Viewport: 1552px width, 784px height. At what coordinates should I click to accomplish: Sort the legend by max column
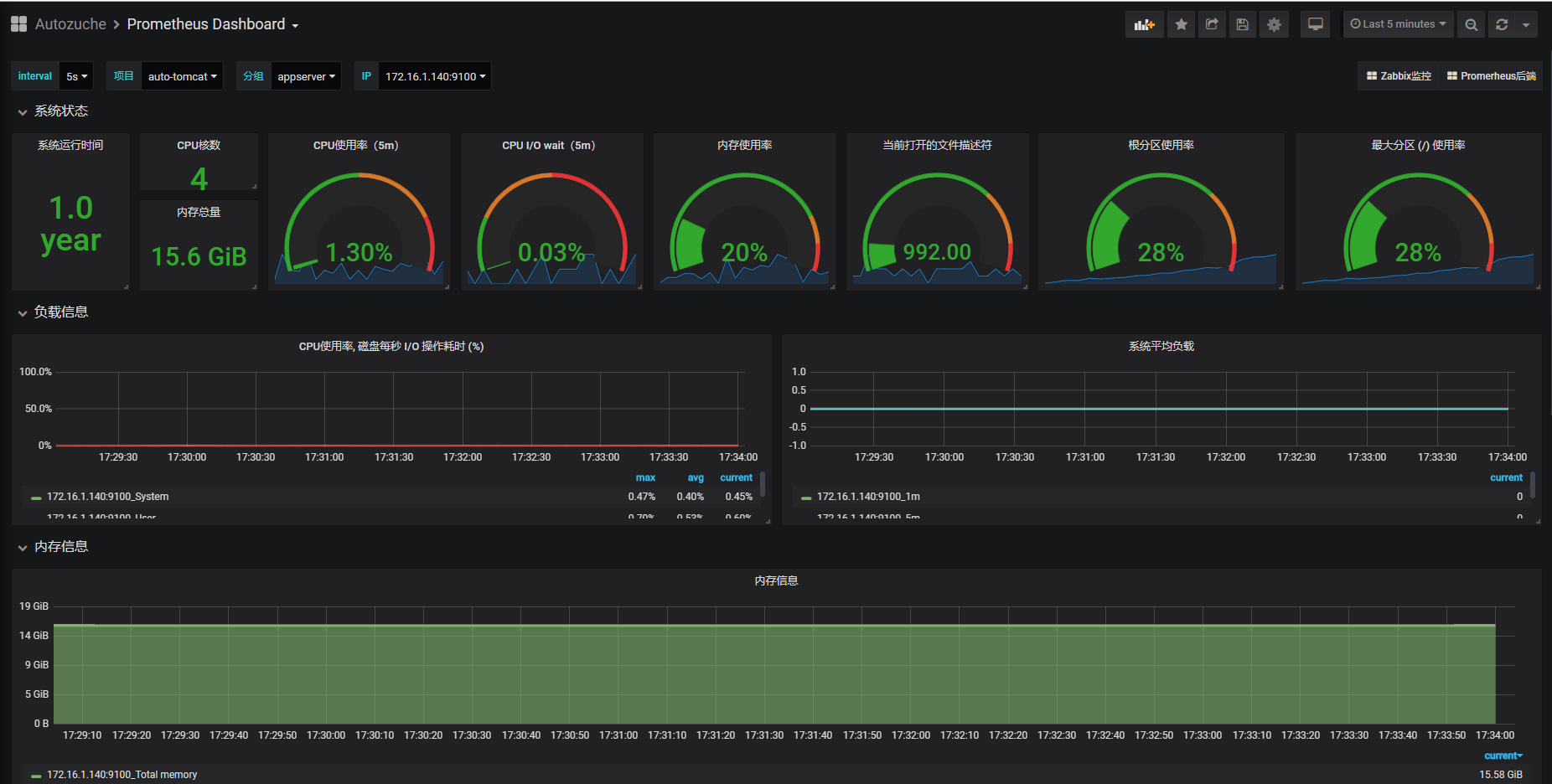click(645, 477)
